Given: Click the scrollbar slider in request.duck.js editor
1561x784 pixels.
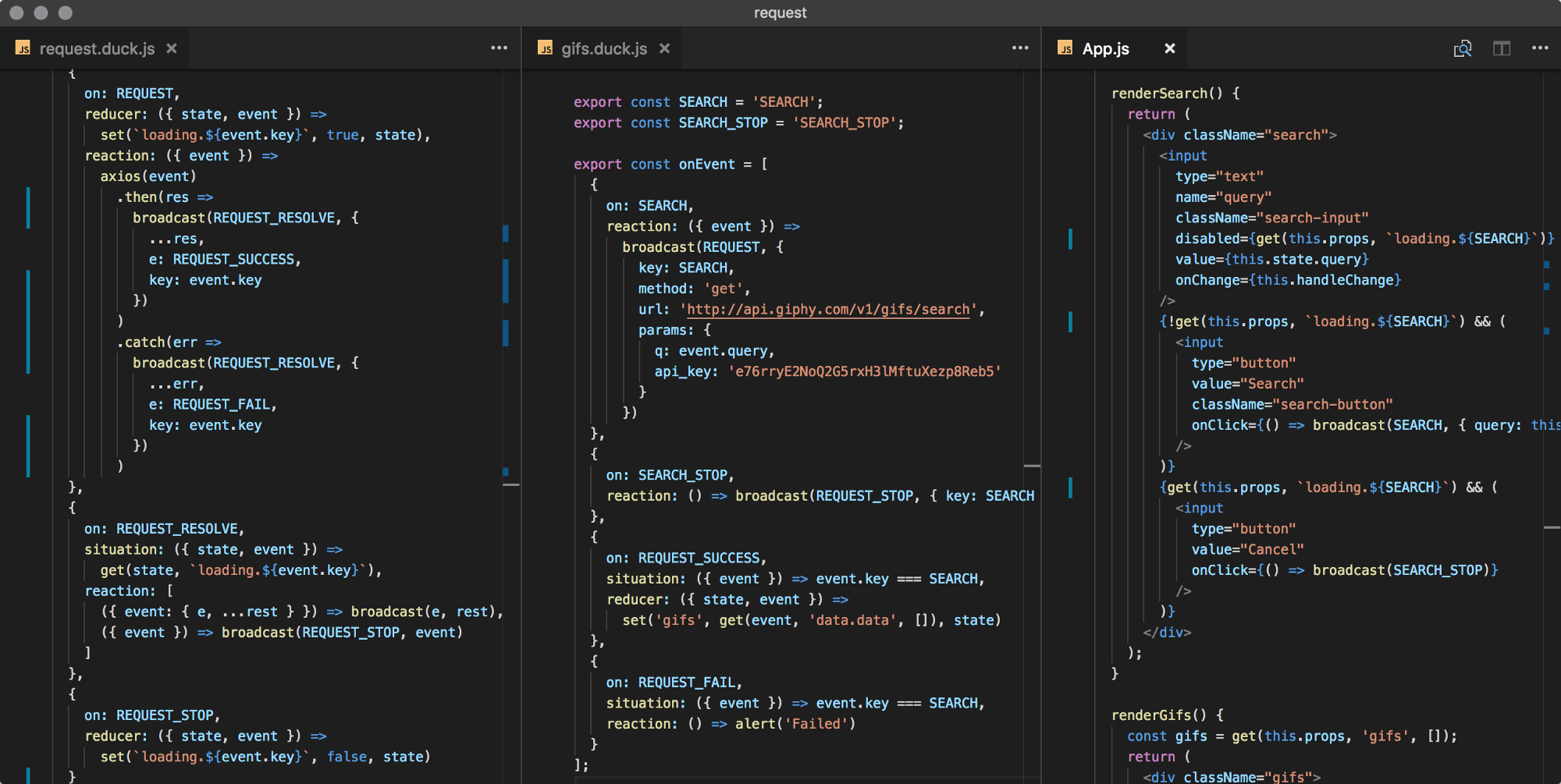Looking at the screenshot, I should (511, 484).
